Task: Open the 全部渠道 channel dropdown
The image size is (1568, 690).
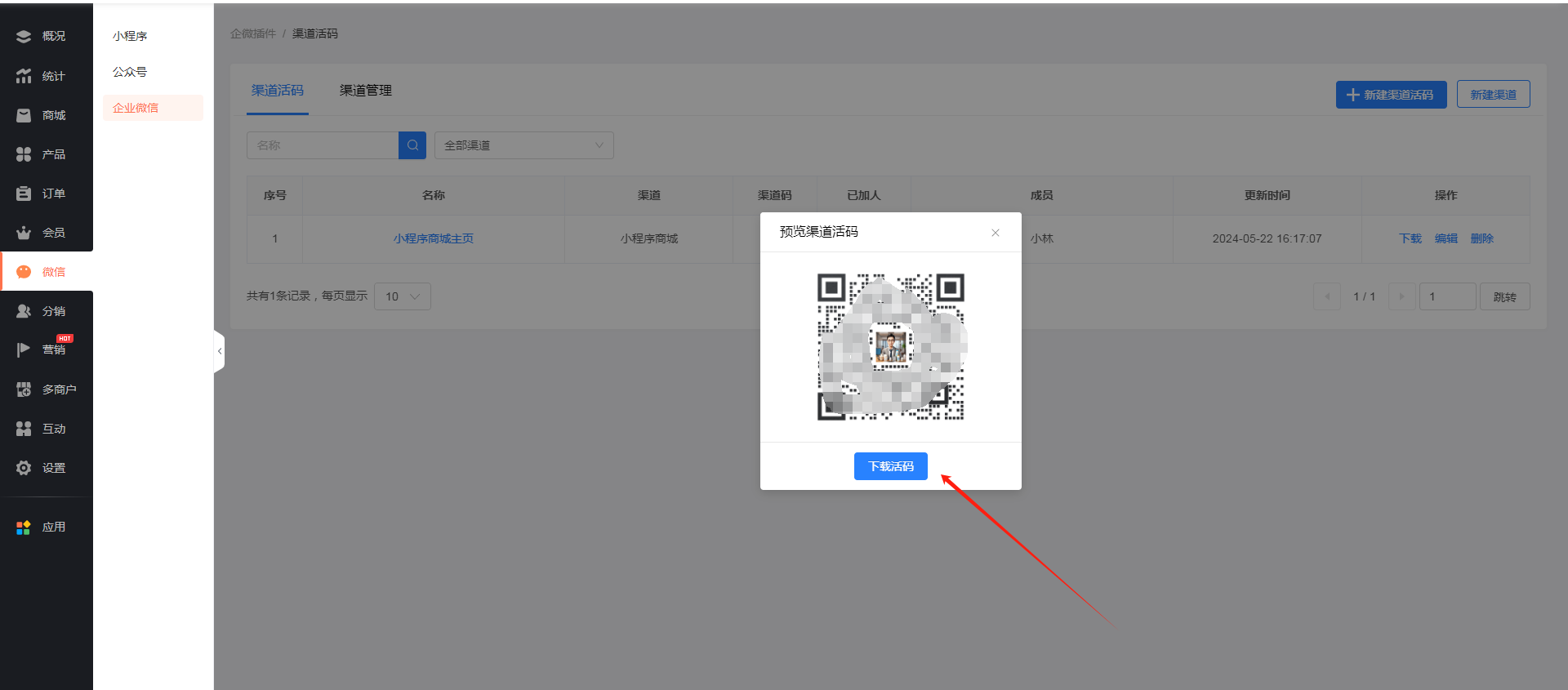Action: pos(524,145)
